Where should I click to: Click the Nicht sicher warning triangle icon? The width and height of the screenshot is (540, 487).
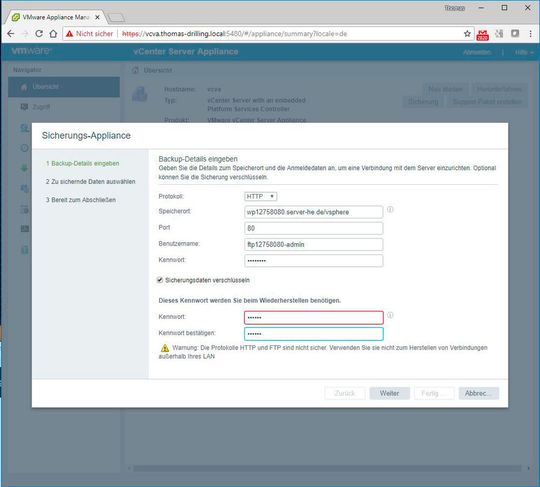[x=70, y=34]
